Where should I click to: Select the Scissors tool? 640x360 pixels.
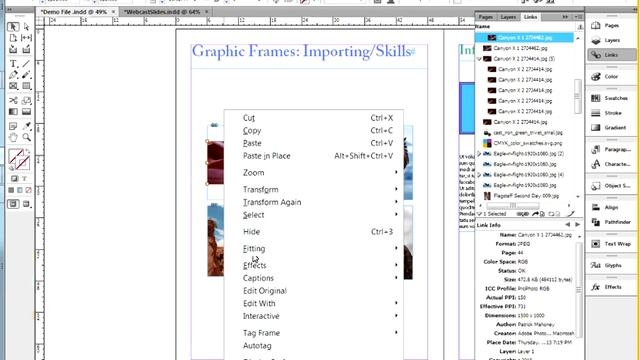(13, 100)
